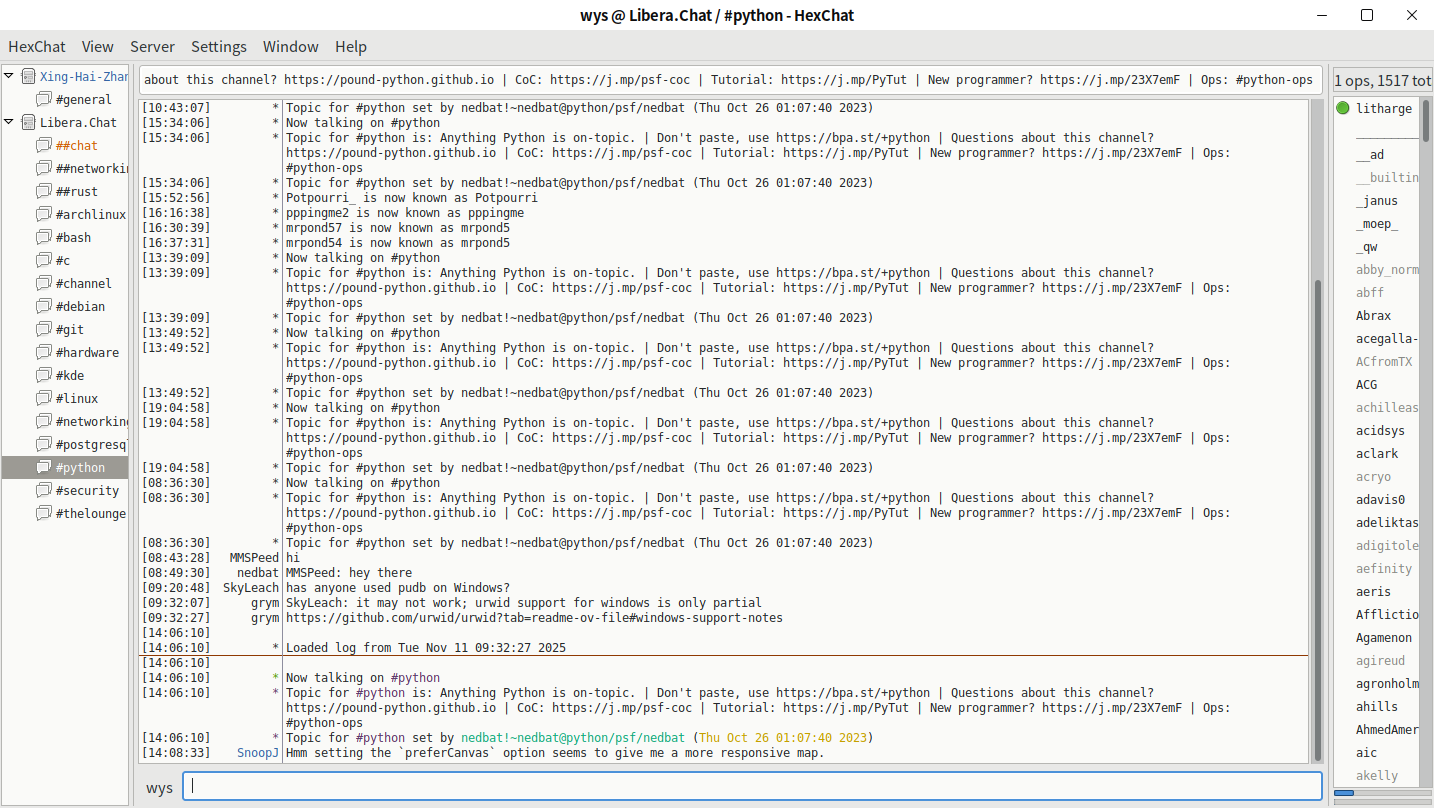
Task: Click the channel icon next to #kde
Action: (43, 375)
